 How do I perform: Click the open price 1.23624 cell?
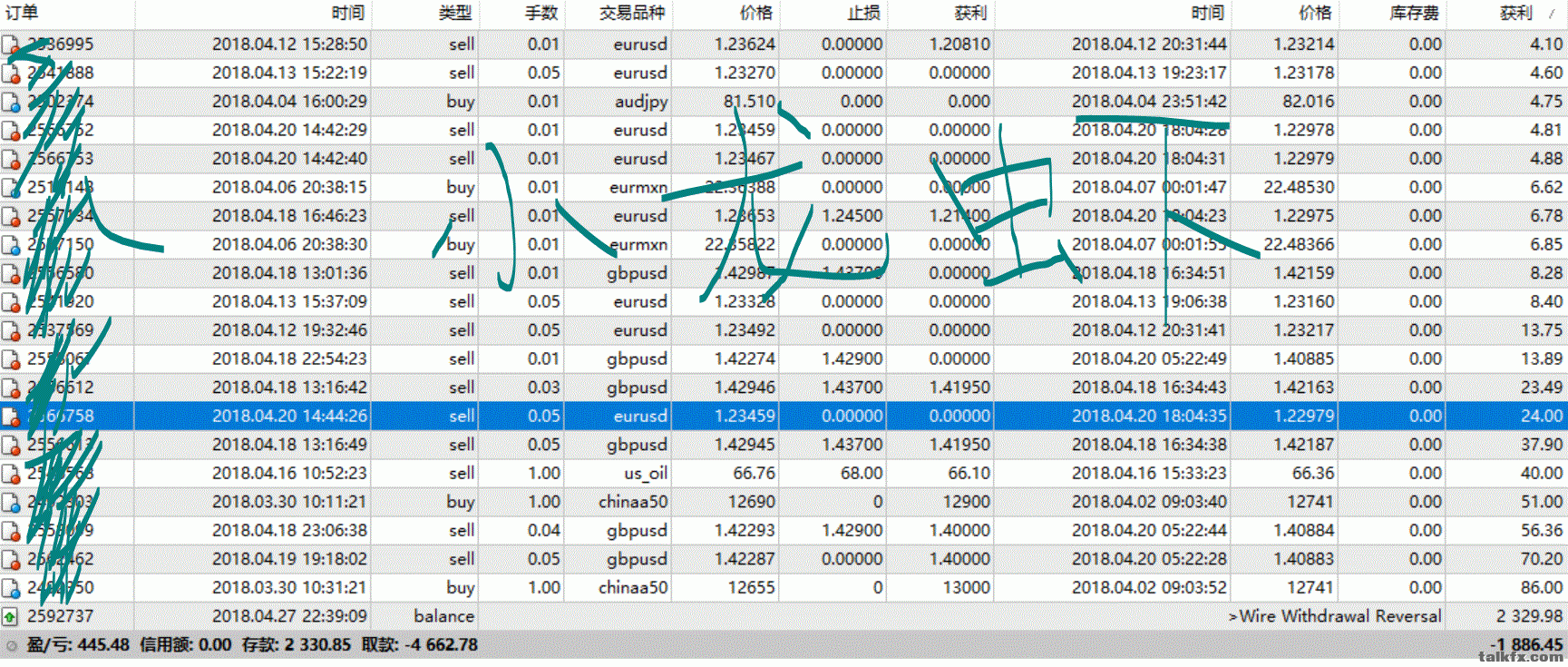coord(745,44)
